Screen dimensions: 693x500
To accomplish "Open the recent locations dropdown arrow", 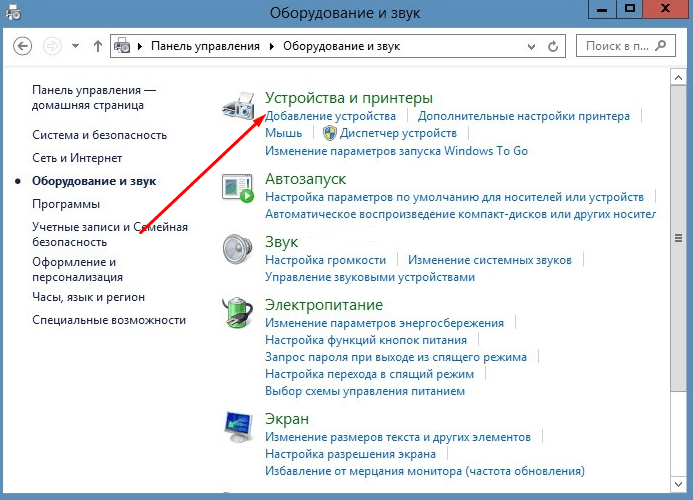I will click(x=75, y=46).
